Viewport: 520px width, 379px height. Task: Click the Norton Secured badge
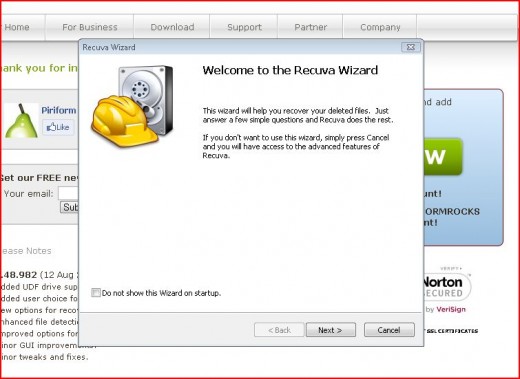[446, 287]
